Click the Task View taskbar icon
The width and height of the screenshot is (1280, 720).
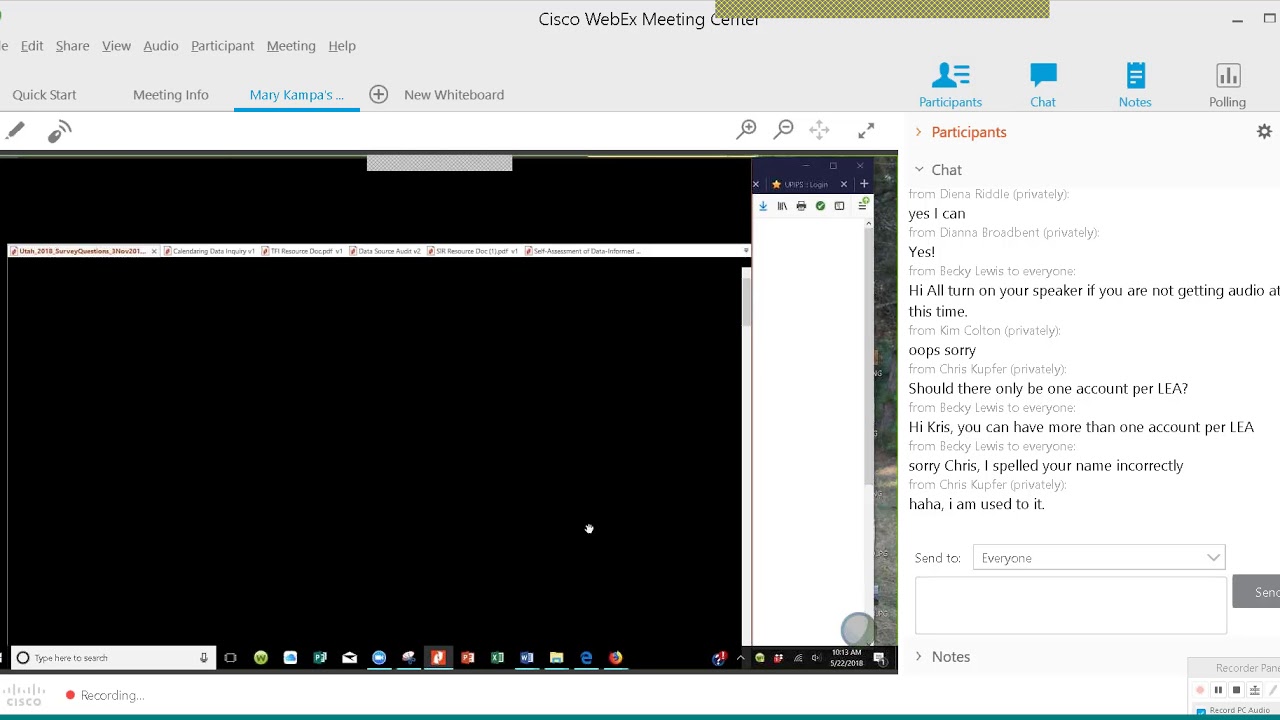230,658
